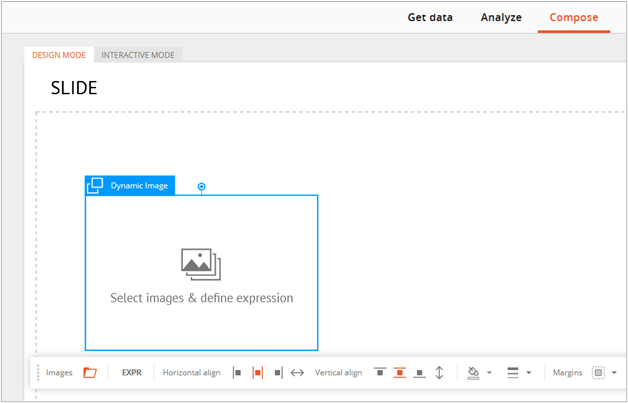Stretch image horizontally with double-arrow icon

point(297,373)
